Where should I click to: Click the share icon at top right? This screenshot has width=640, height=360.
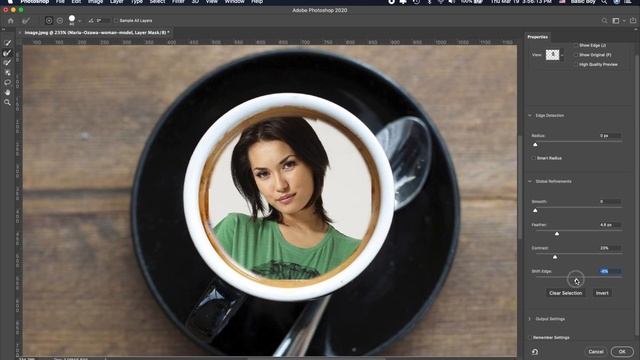tap(633, 20)
